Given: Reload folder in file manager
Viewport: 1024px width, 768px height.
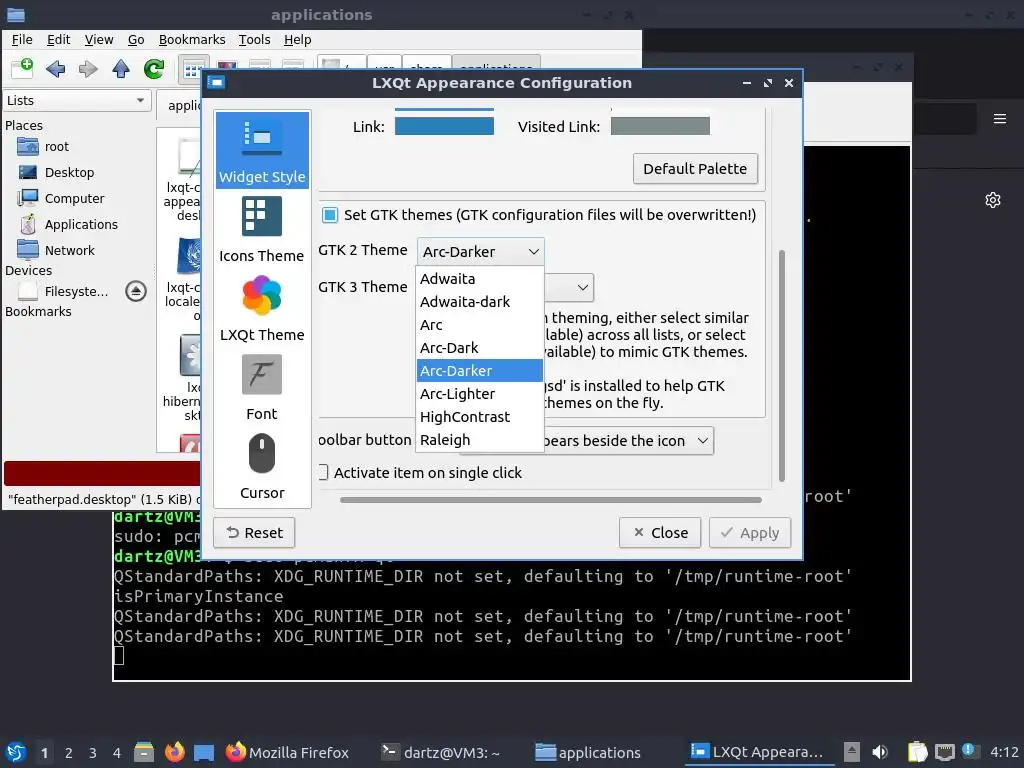Looking at the screenshot, I should tap(154, 69).
